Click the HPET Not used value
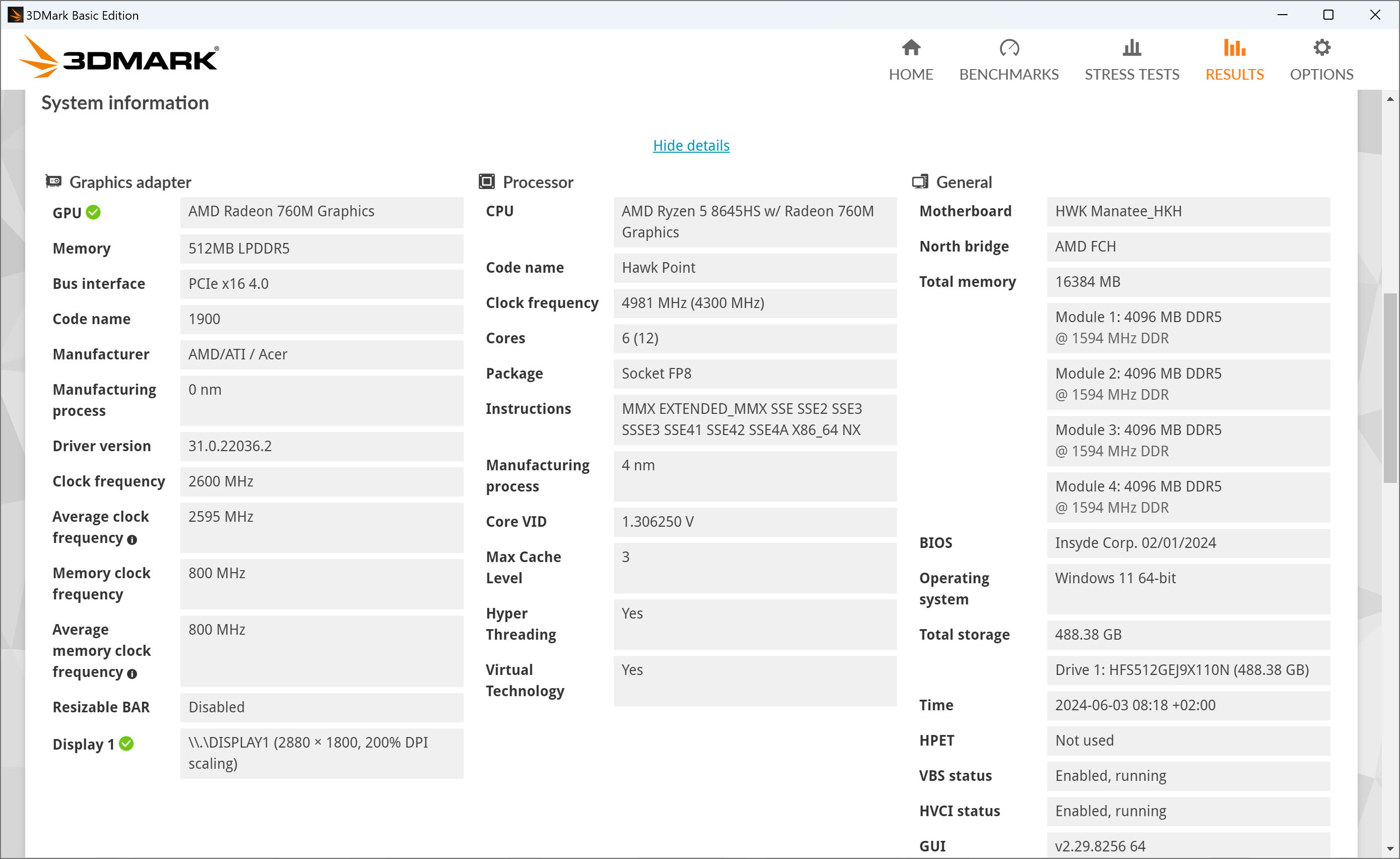Screen dimensions: 1400x859 pos(1189,741)
